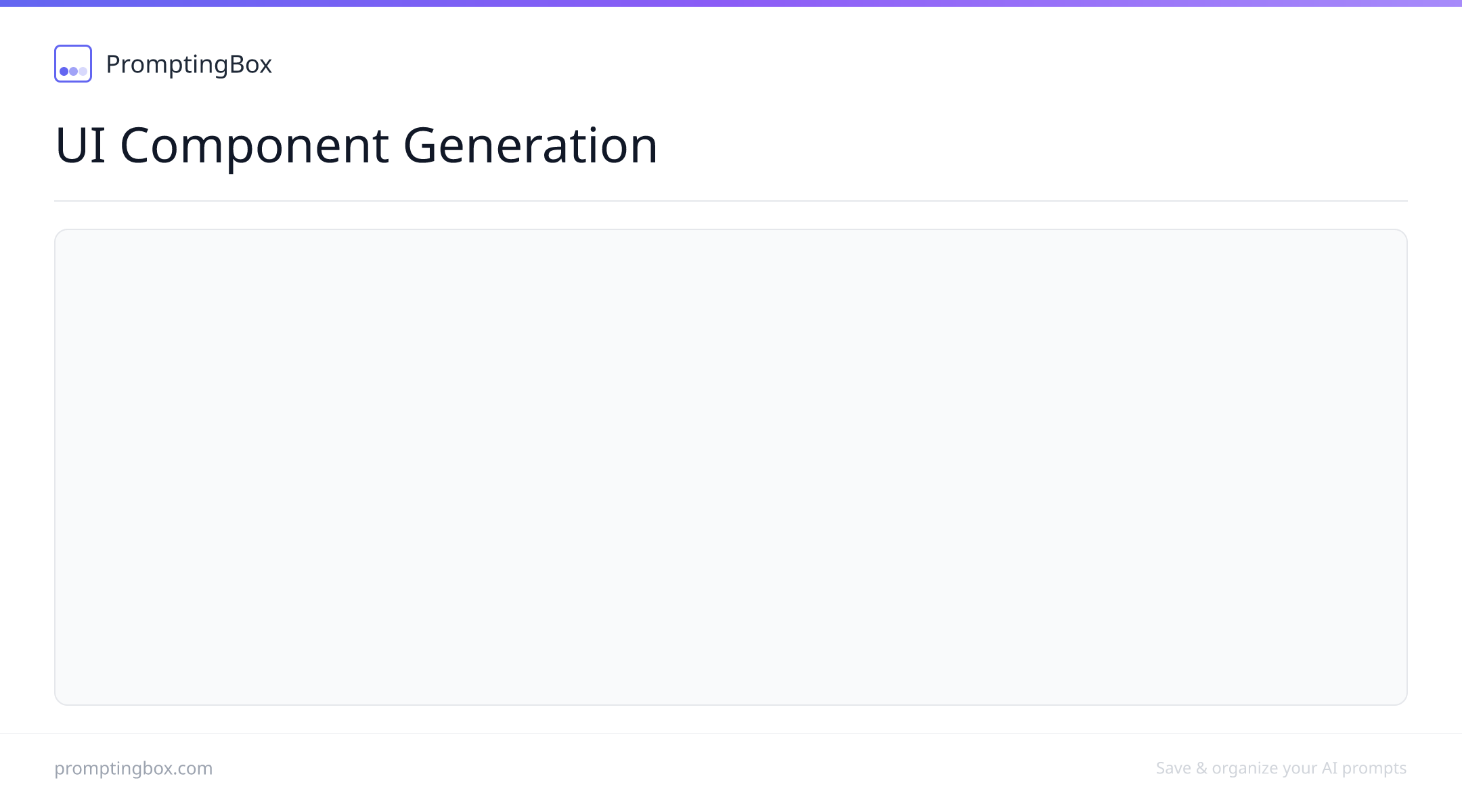This screenshot has height=812, width=1462.
Task: Click the middle dot inside the logo
Action: (73, 71)
